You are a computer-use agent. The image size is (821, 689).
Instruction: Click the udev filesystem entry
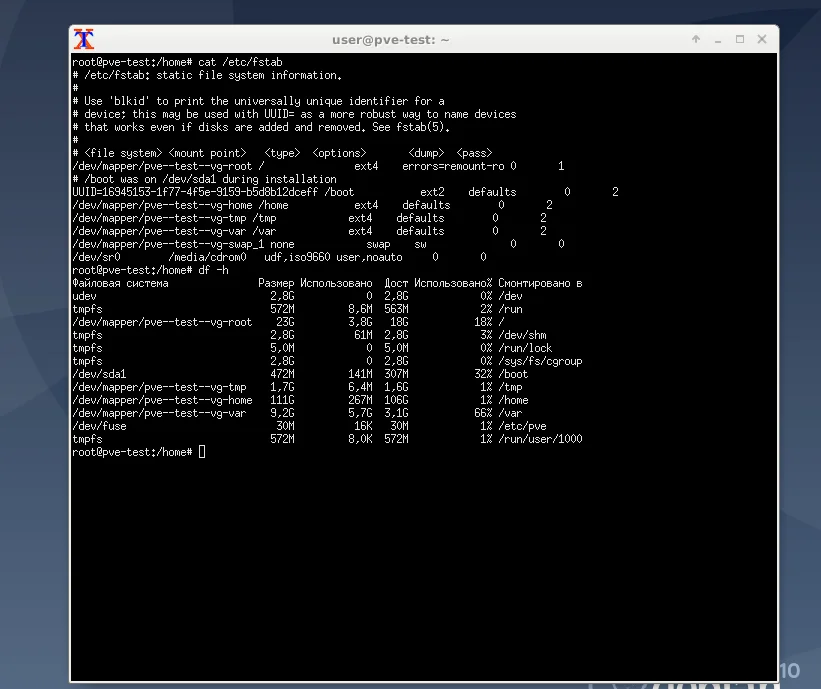point(84,295)
